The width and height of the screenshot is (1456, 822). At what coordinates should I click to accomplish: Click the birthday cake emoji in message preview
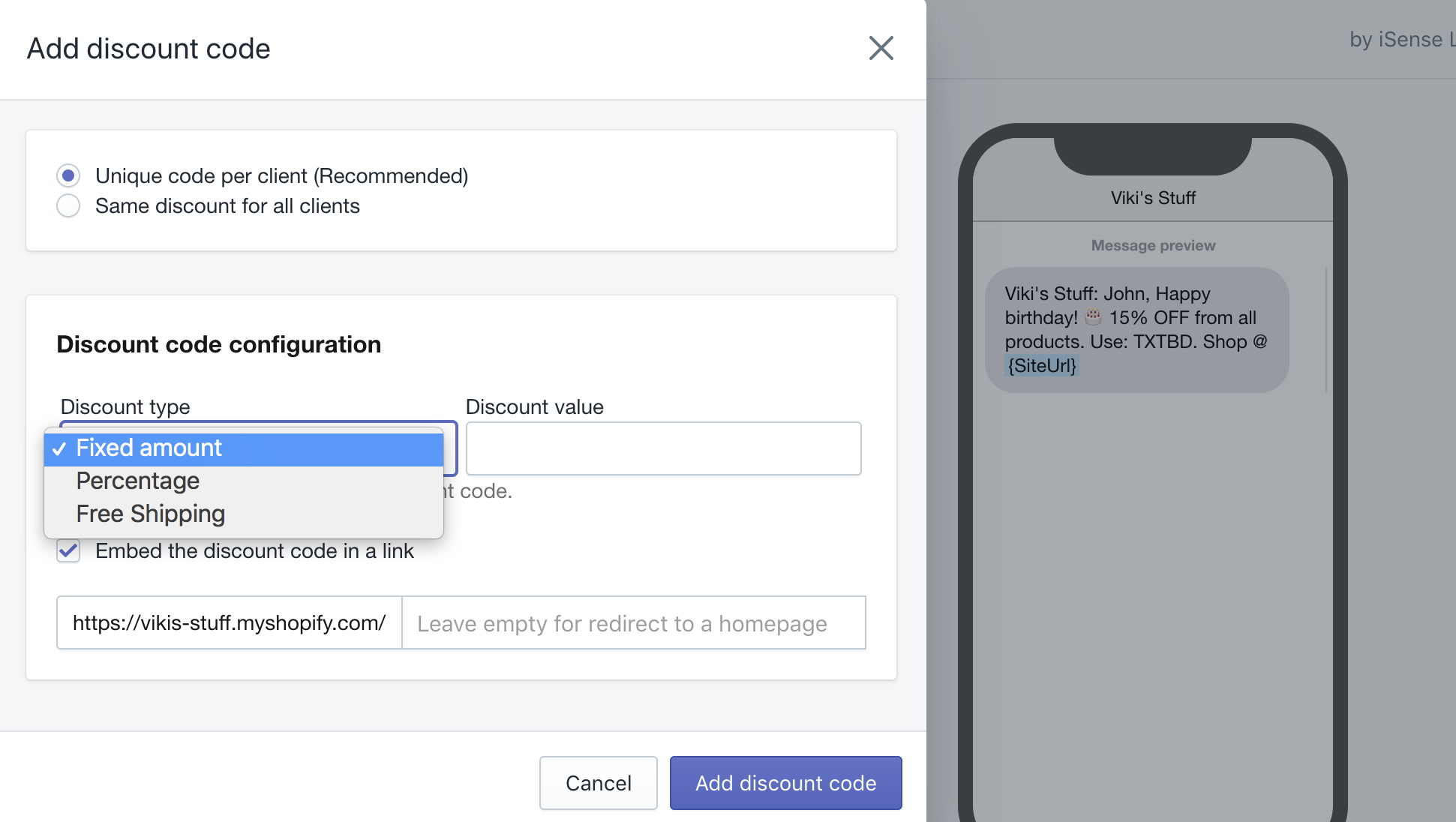pyautogui.click(x=1093, y=317)
